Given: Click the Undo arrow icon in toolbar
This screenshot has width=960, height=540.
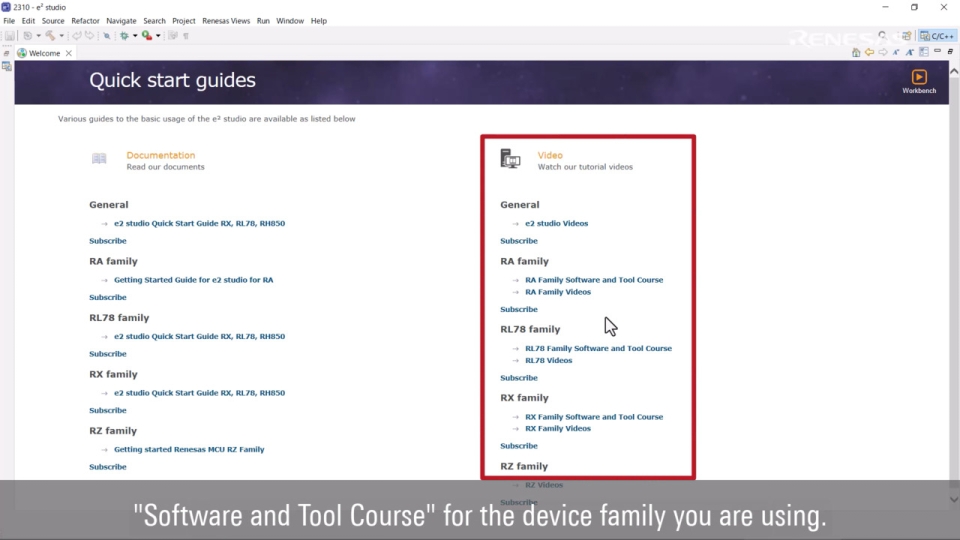Looking at the screenshot, I should click(x=77, y=36).
